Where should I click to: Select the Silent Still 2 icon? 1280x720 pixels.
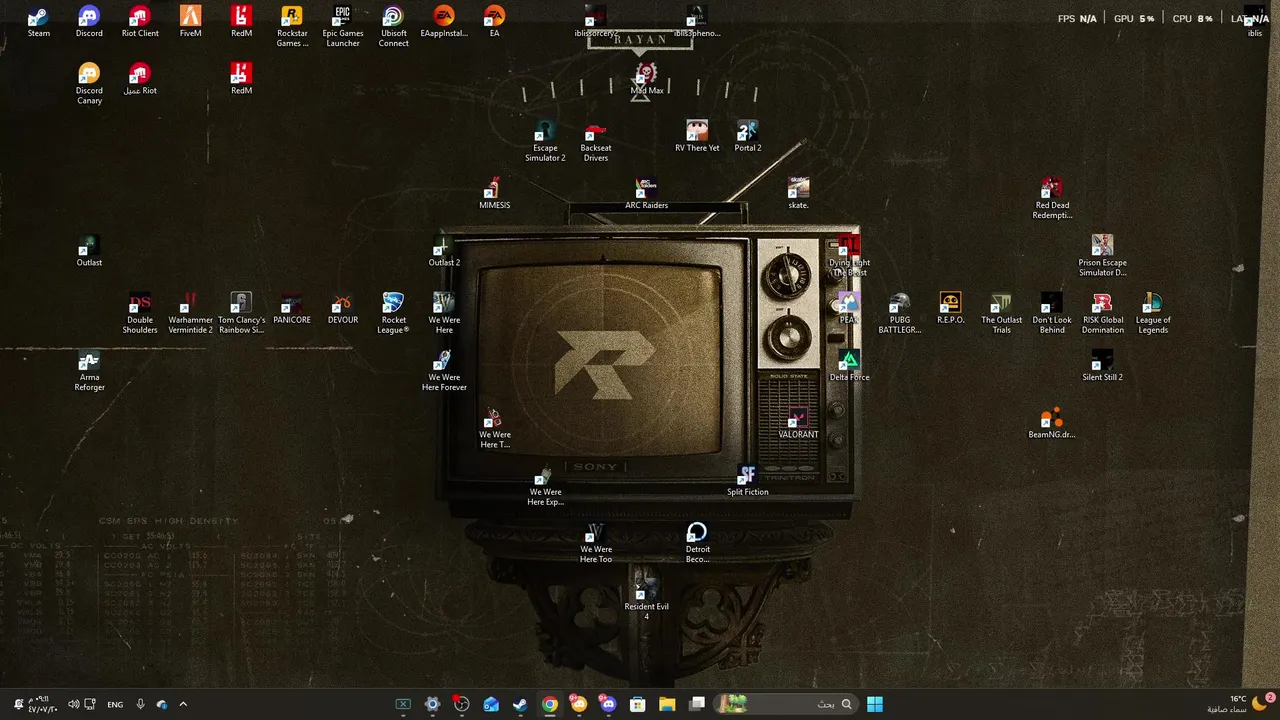tap(1102, 366)
